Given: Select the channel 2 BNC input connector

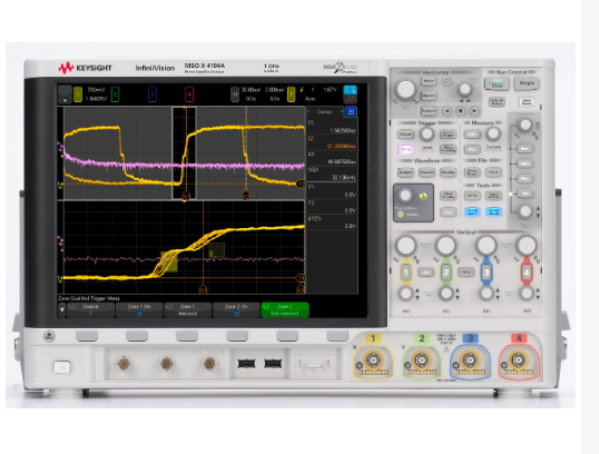Looking at the screenshot, I should pyautogui.click(x=421, y=360).
